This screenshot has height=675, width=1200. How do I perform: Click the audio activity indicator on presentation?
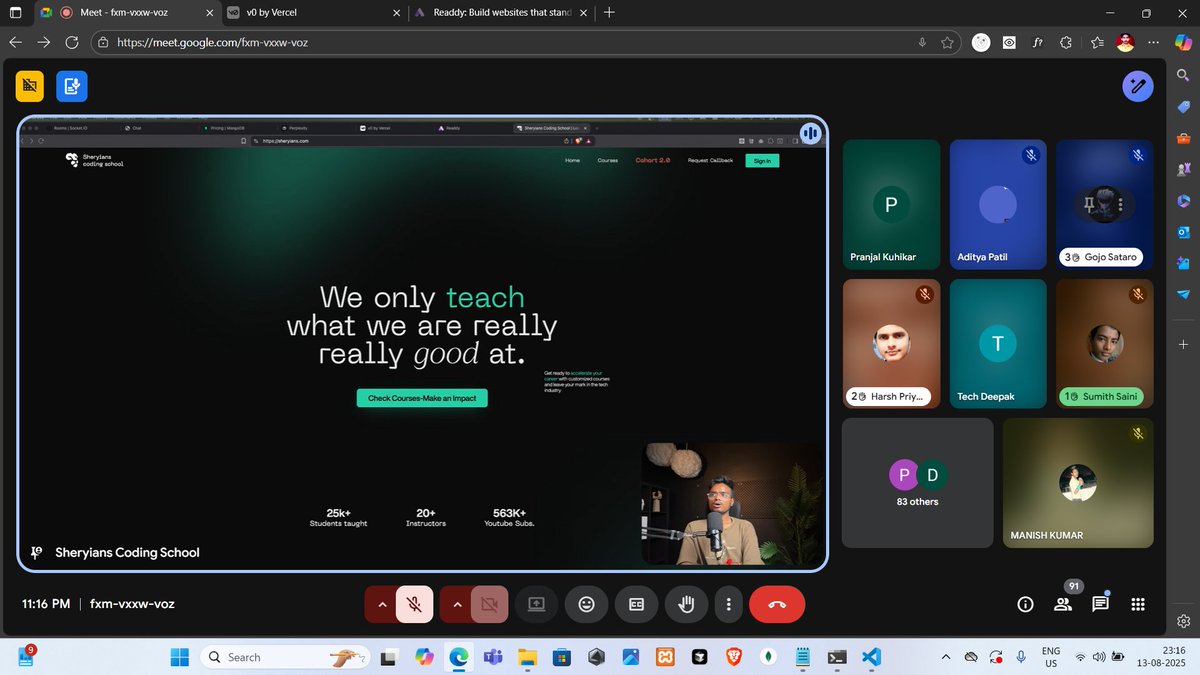(x=810, y=134)
